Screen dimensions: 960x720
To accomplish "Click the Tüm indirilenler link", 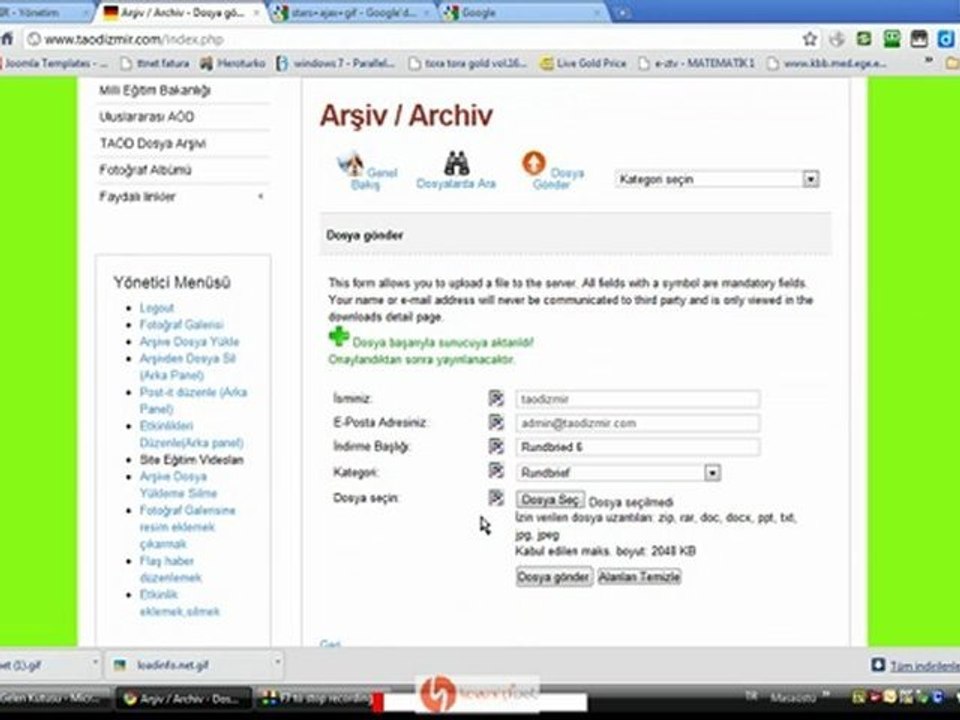I will 924,666.
